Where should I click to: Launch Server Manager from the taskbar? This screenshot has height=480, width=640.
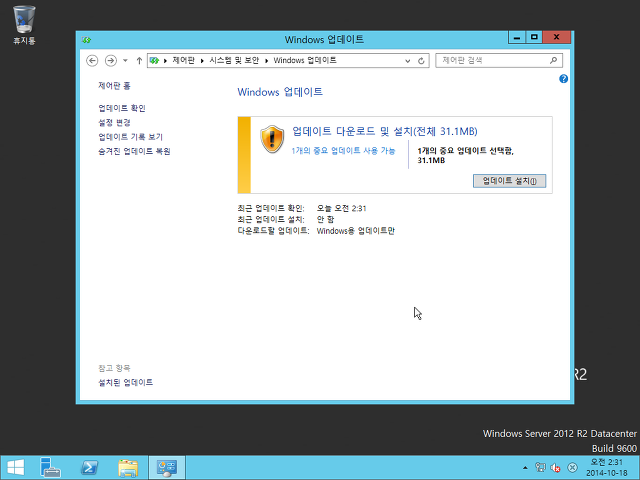coord(51,467)
